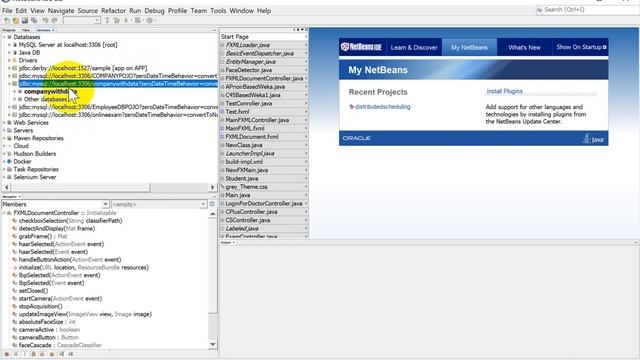This screenshot has height=360, width=640.
Task: Toggle Sort by Name in Navigator
Action: pos(62,354)
